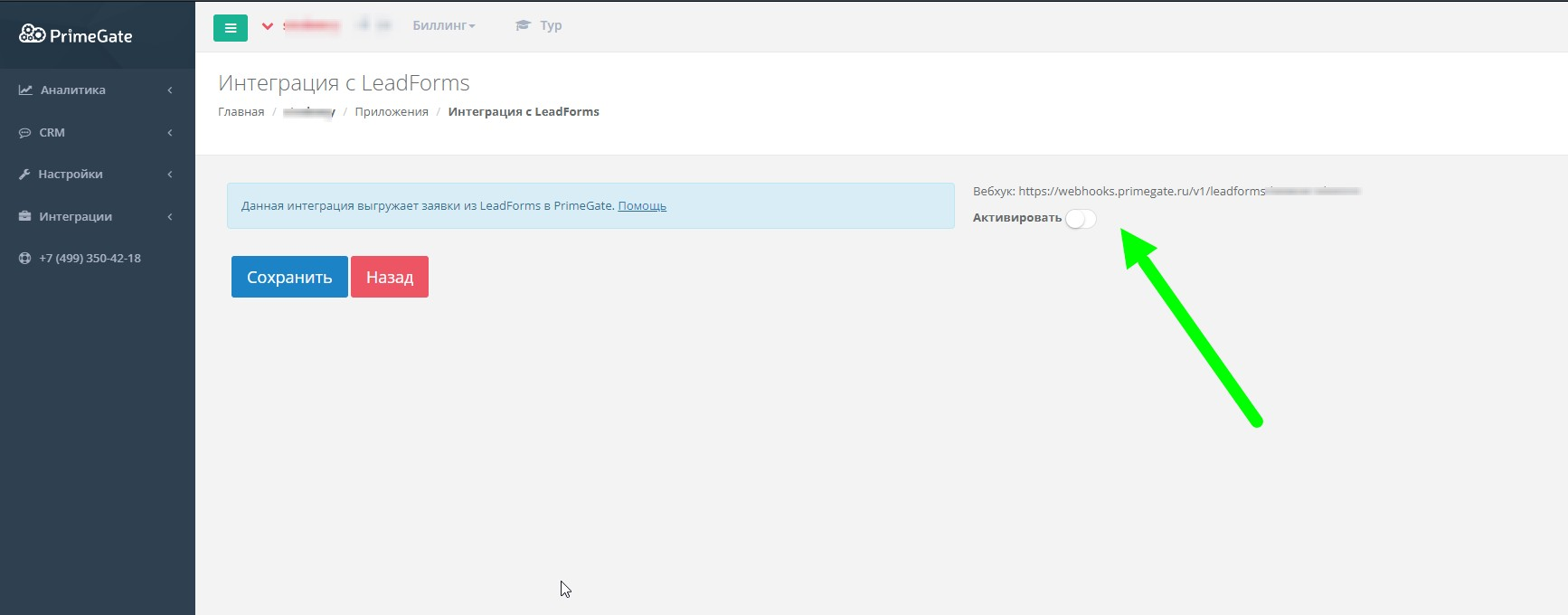Click the CRM chat bubble icon
The image size is (1568, 615).
24,132
